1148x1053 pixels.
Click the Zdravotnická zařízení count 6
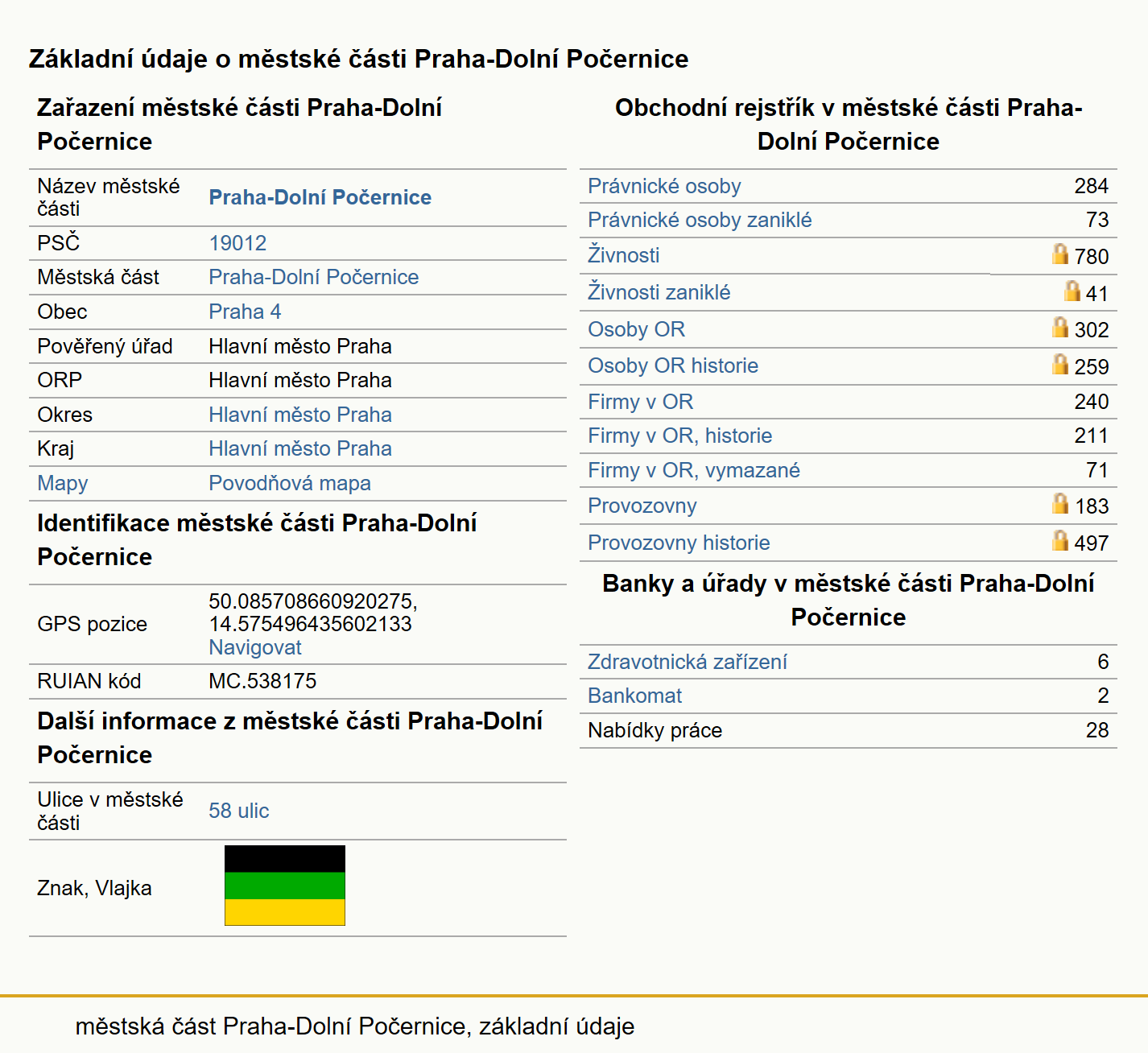point(1103,662)
